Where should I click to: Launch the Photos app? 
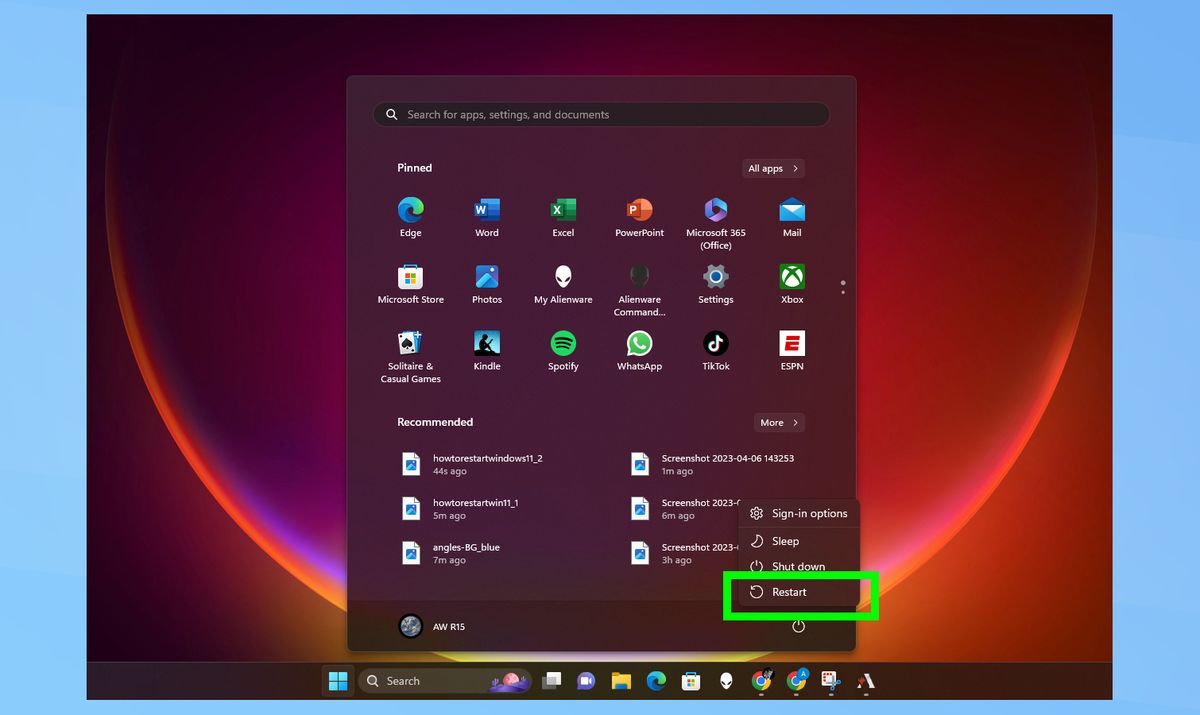click(x=486, y=279)
